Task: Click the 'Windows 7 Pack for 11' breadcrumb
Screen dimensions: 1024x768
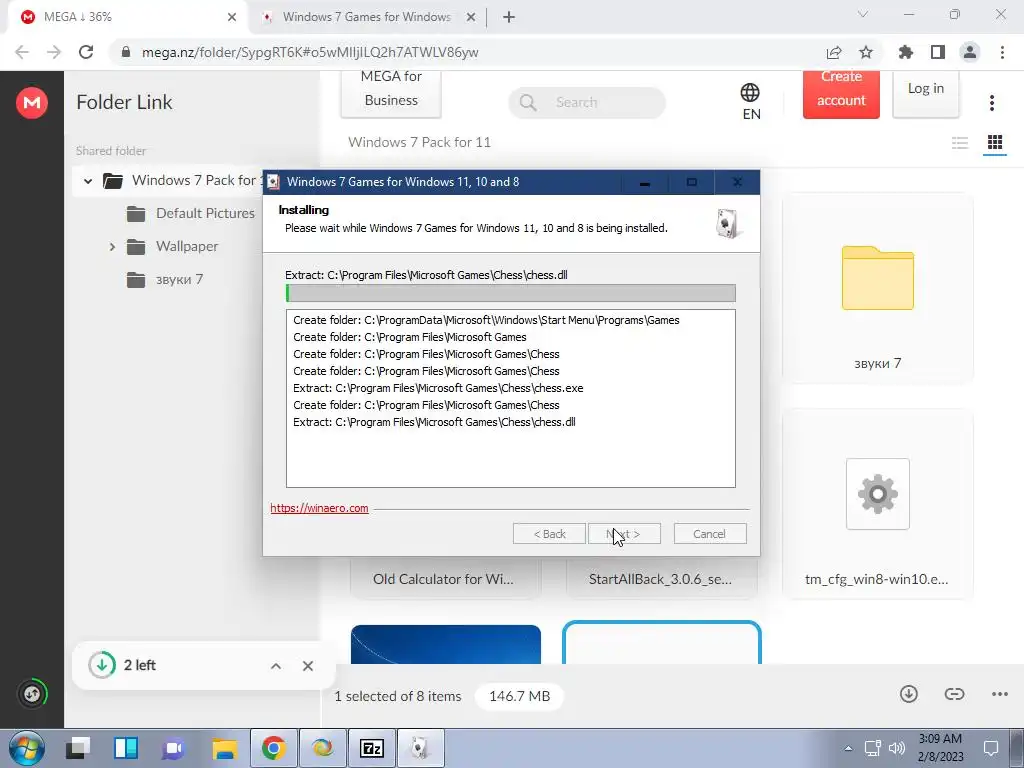Action: 419,142
